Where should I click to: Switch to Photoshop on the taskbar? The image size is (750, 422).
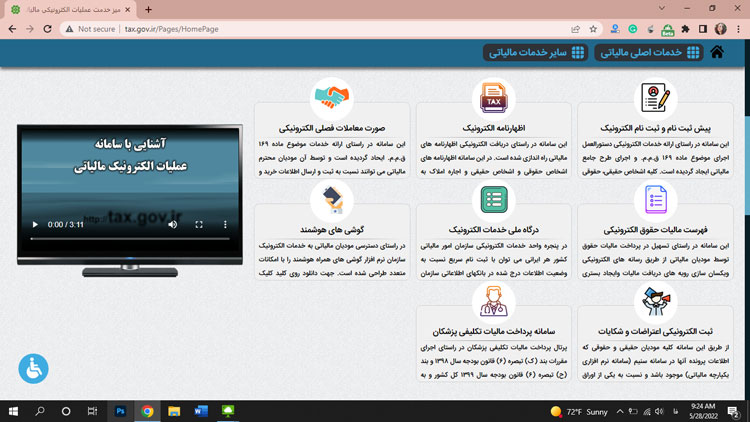pos(120,411)
